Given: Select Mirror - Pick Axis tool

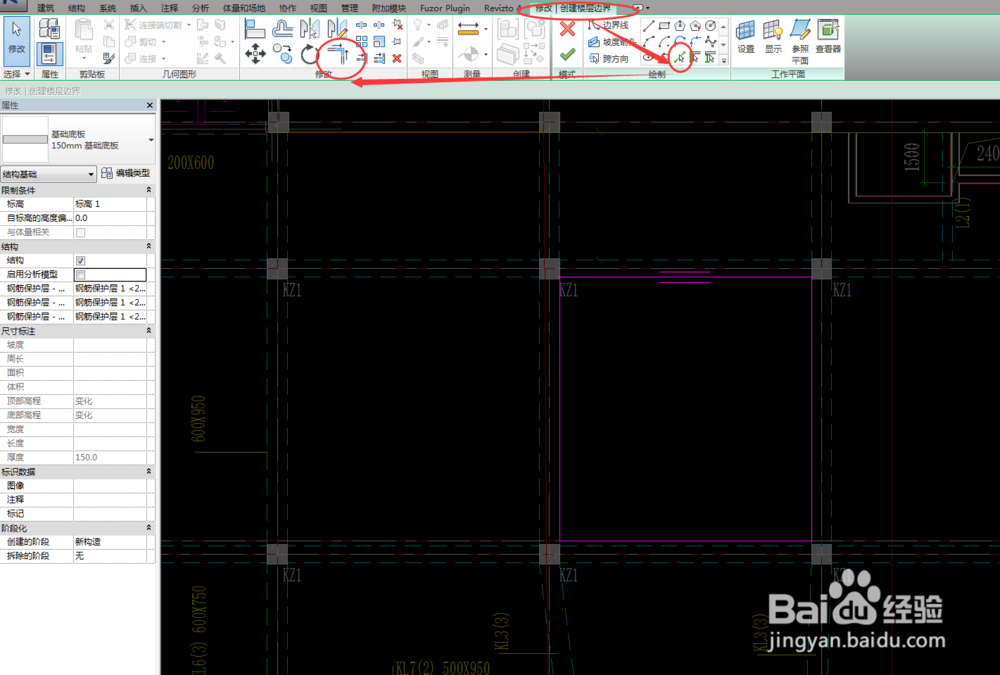Looking at the screenshot, I should (x=310, y=29).
